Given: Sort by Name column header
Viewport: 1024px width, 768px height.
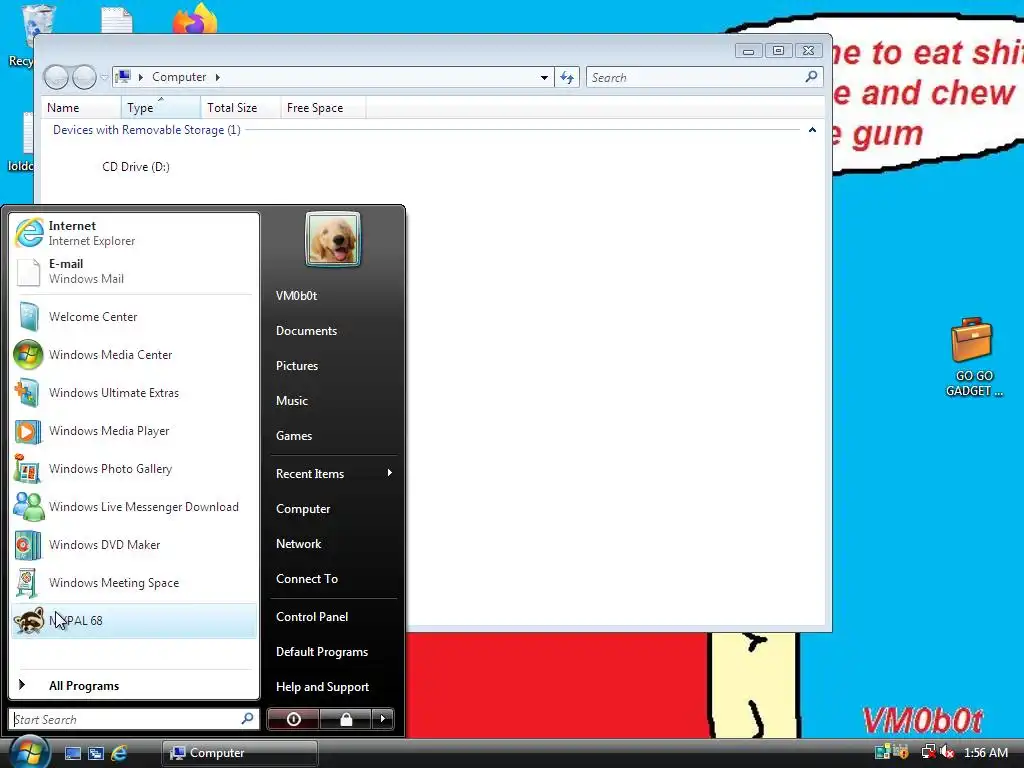Looking at the screenshot, I should 82,108.
